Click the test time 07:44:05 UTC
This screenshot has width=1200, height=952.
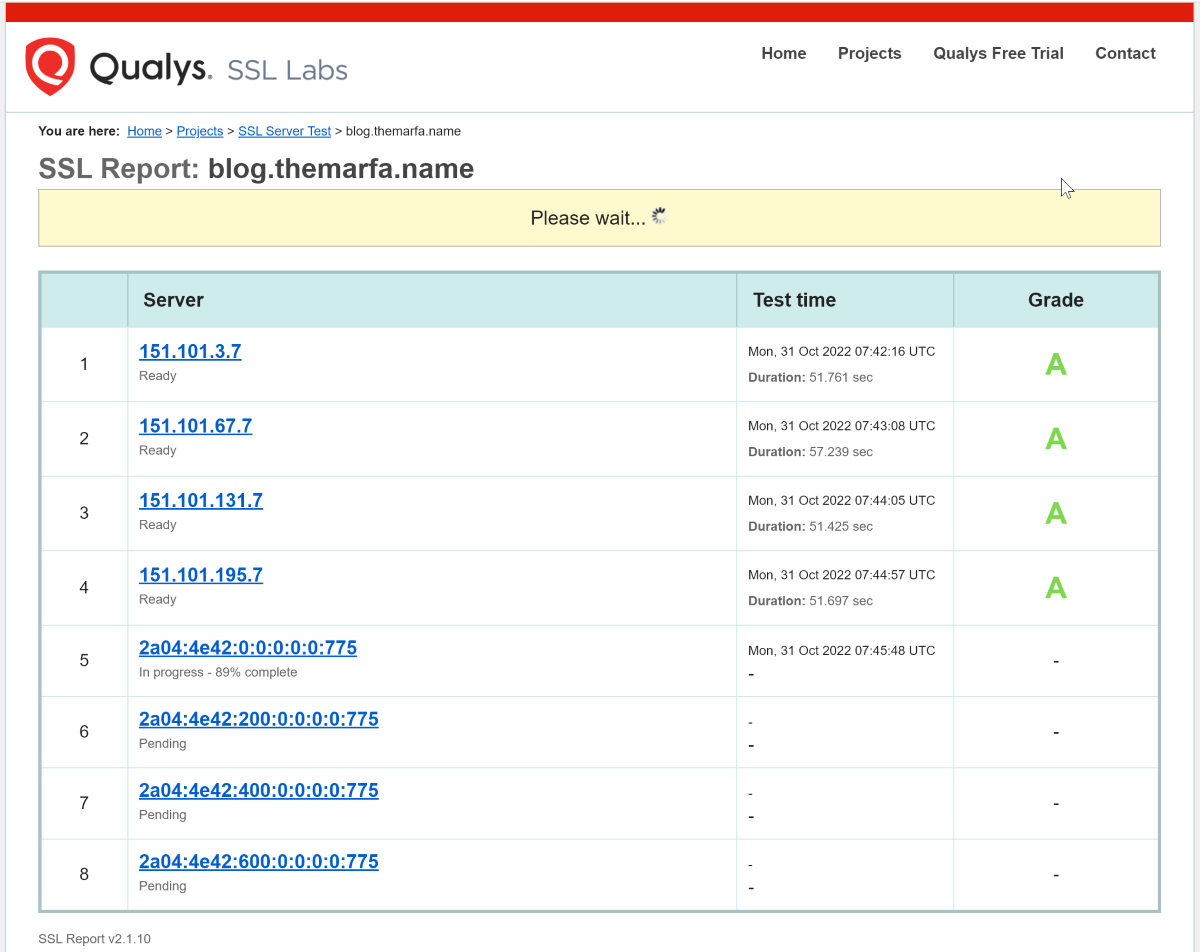coord(842,500)
